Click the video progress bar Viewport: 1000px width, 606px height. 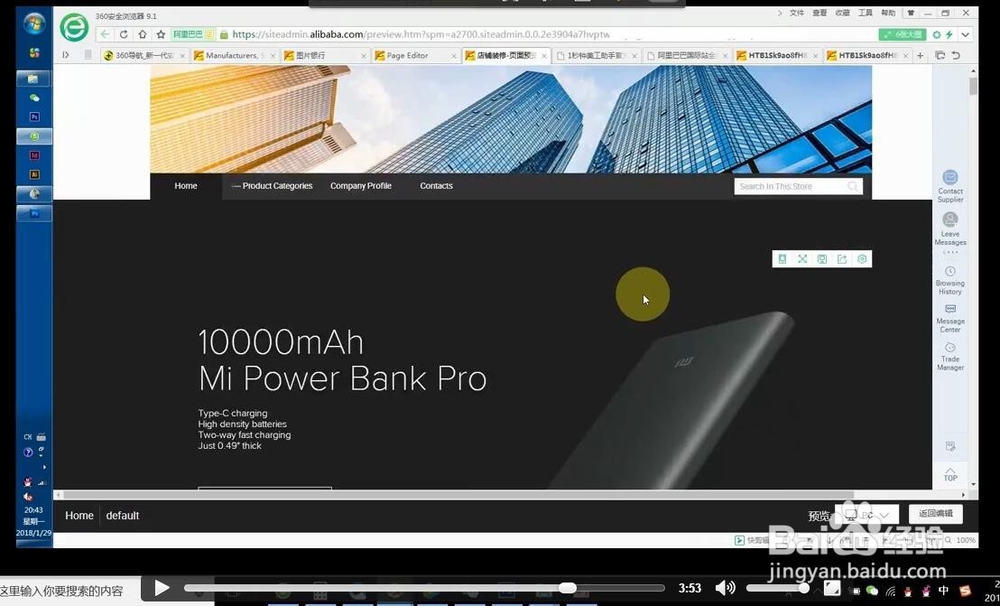pos(424,588)
